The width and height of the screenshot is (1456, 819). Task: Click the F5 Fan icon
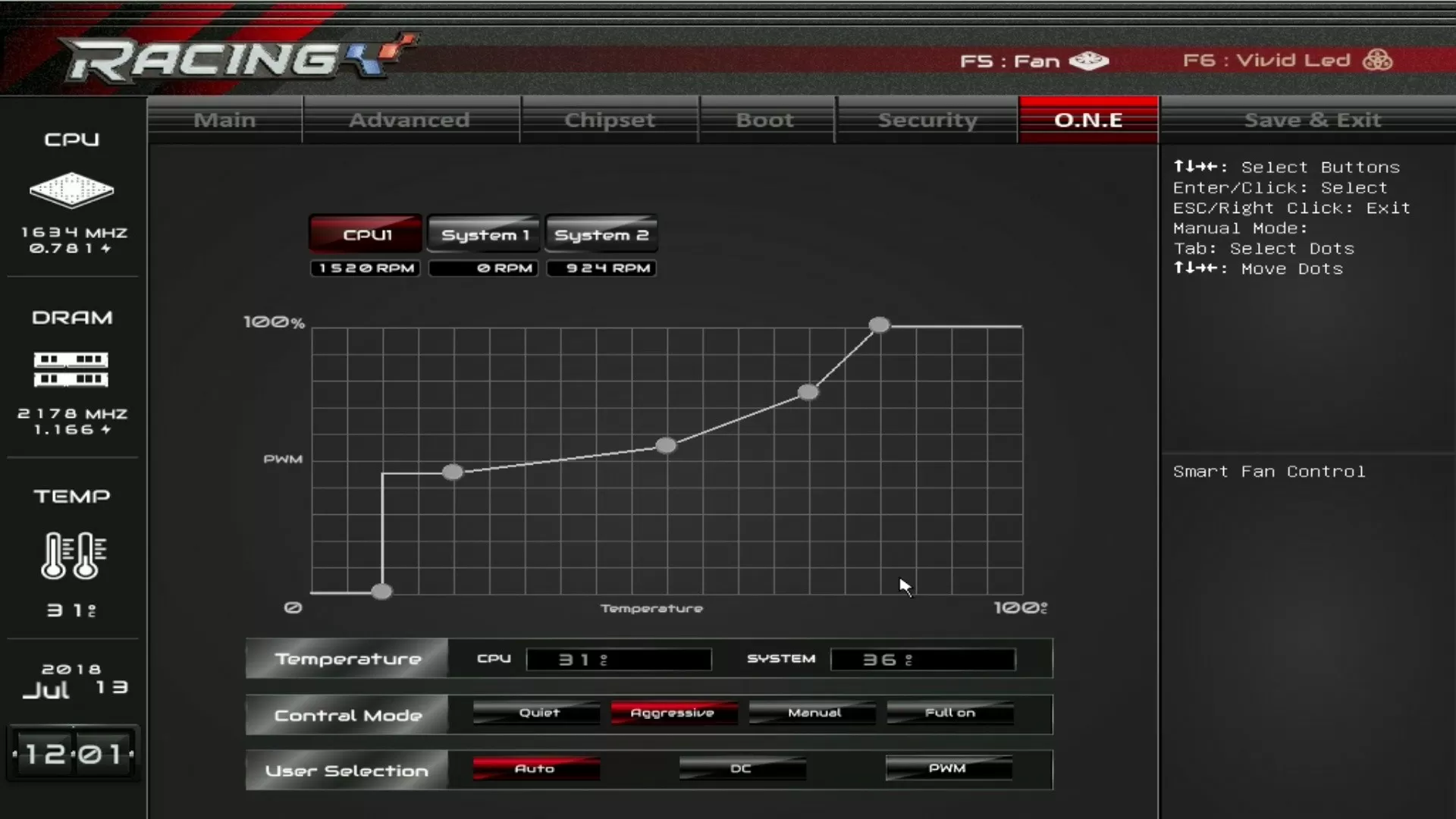coord(1089,61)
